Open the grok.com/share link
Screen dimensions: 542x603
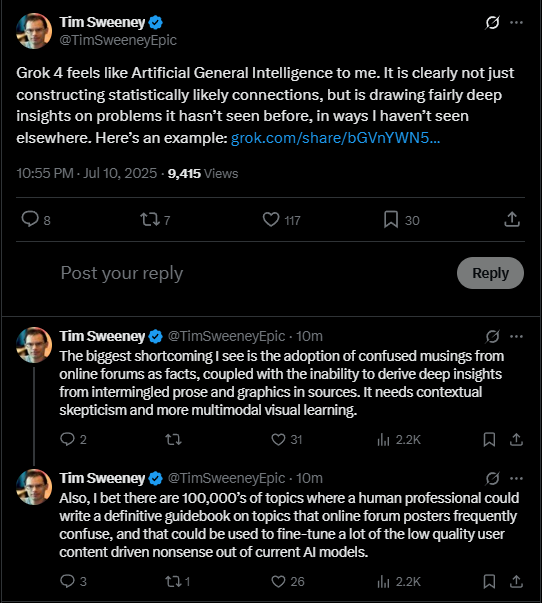335,138
